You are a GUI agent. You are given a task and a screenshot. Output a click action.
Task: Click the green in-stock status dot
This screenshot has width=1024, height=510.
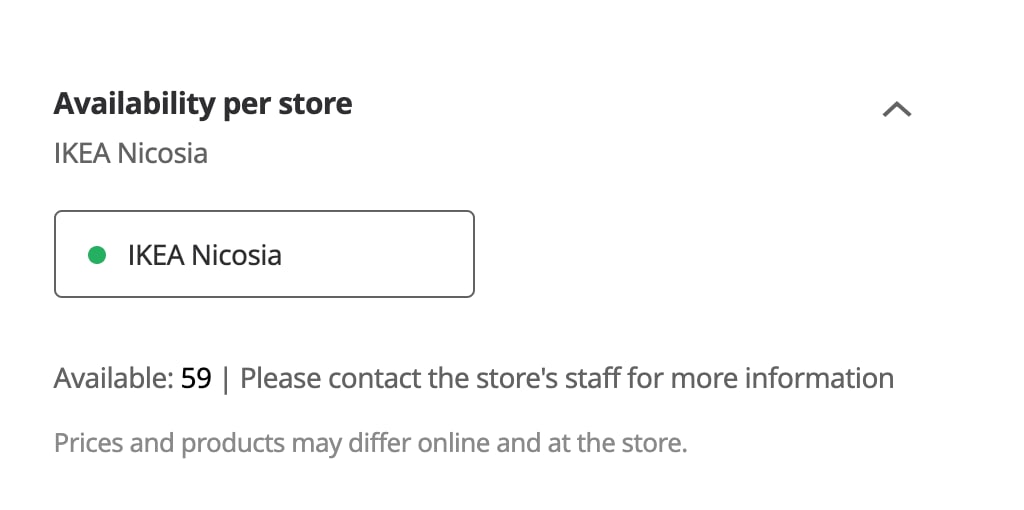(97, 255)
